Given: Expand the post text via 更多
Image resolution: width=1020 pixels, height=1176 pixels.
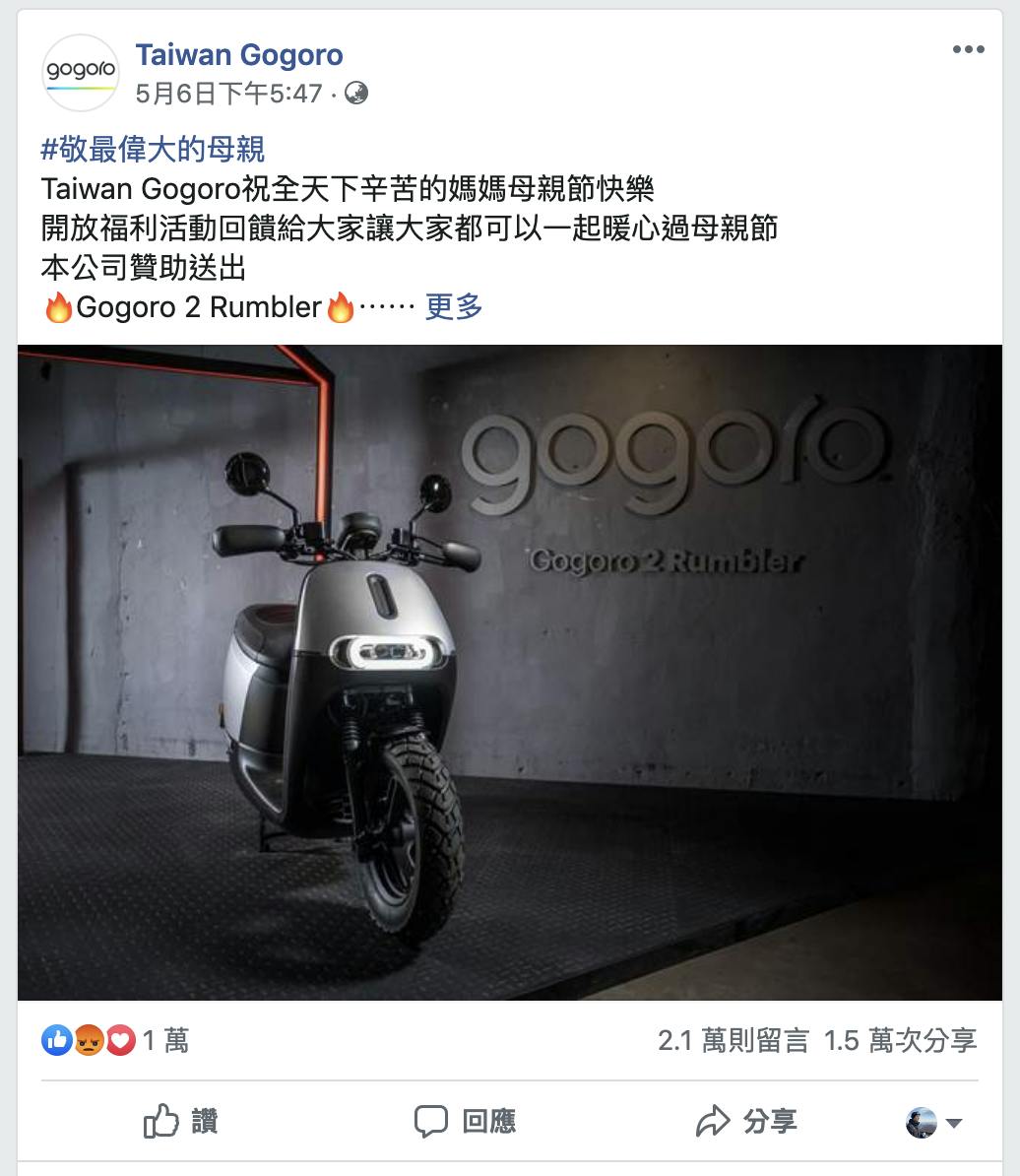Looking at the screenshot, I should click(454, 306).
